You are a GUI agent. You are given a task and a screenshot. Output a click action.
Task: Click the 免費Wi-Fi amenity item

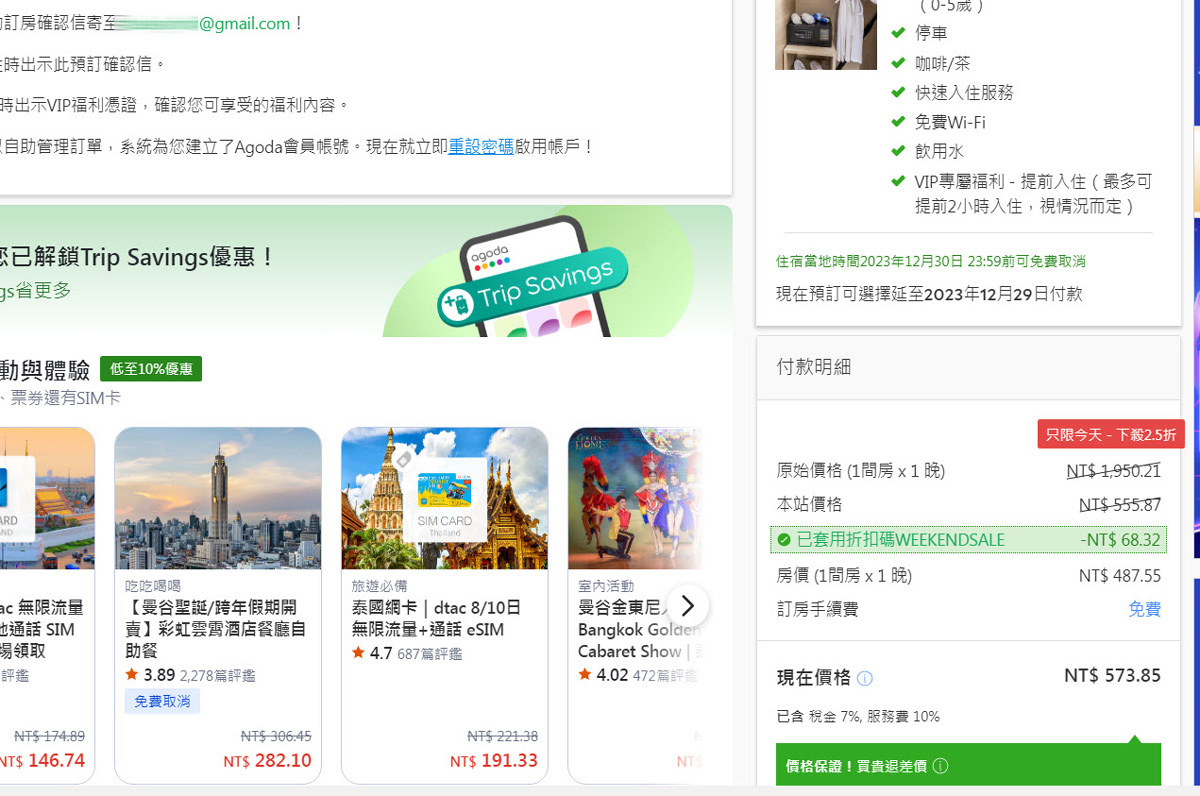(950, 122)
